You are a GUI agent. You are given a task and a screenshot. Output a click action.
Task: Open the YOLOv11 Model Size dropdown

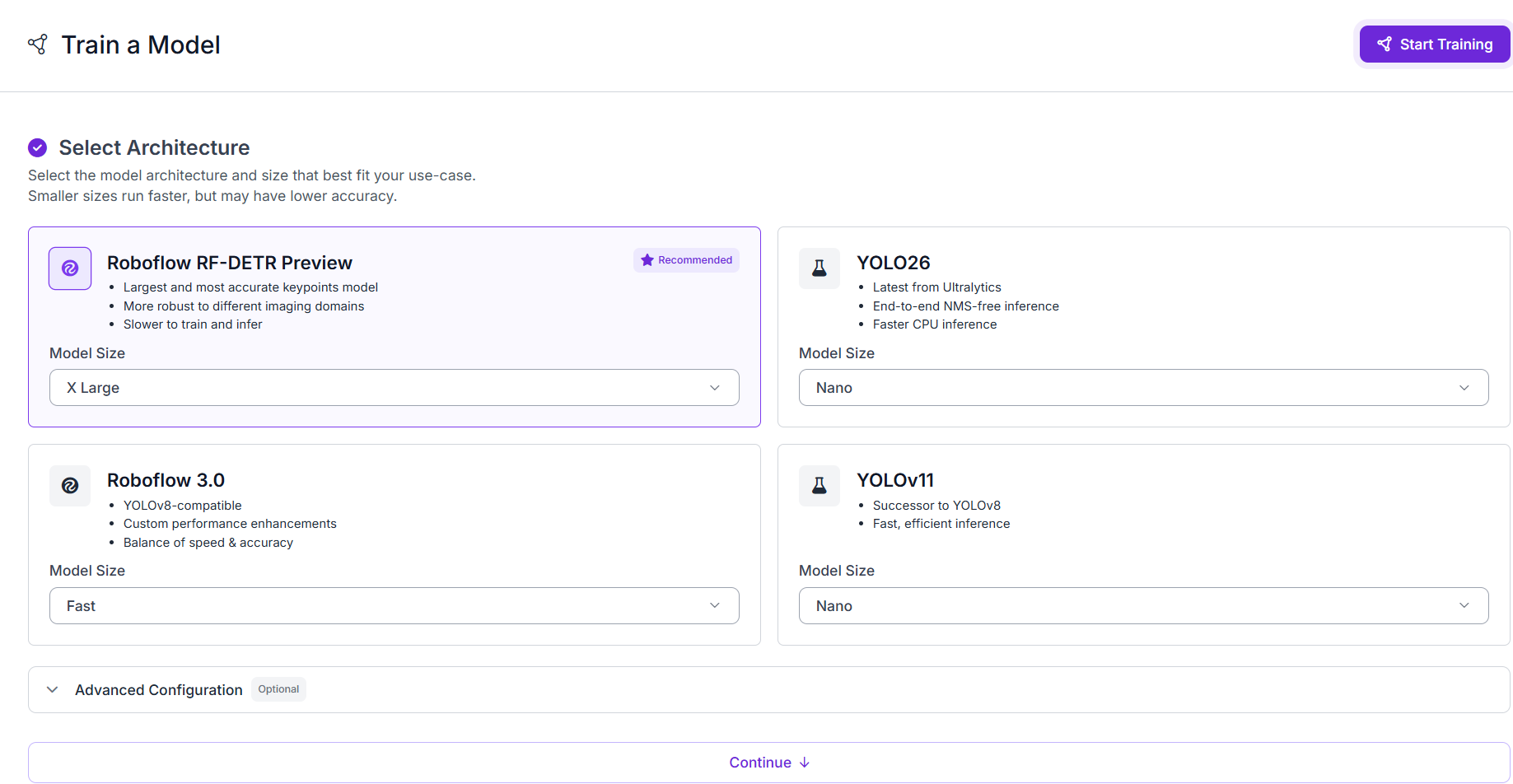1144,606
